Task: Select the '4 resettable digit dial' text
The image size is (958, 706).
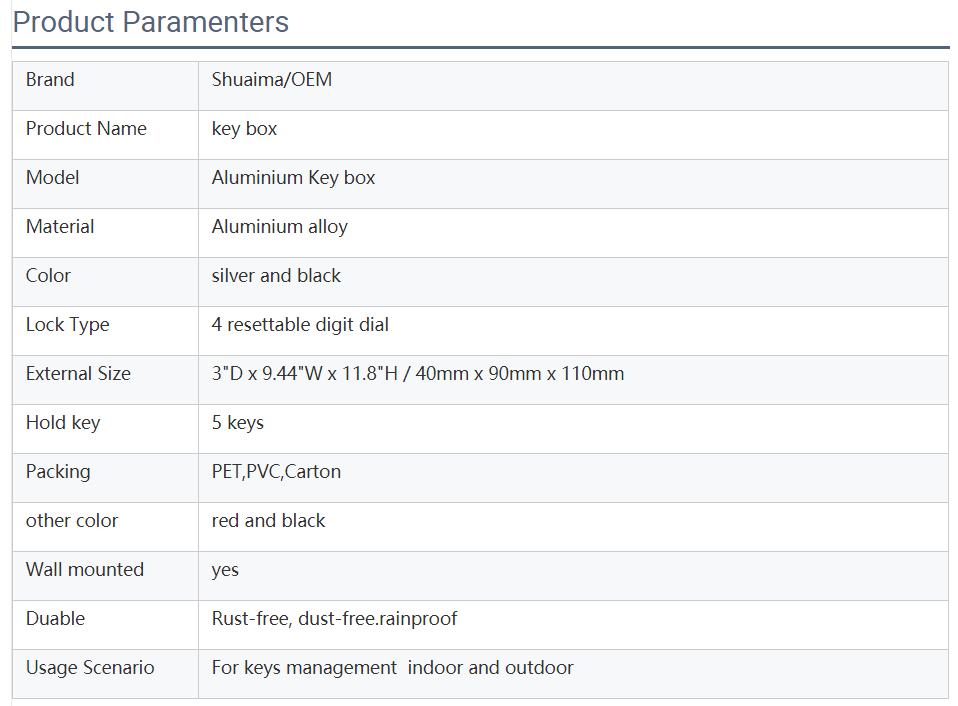Action: click(x=300, y=325)
